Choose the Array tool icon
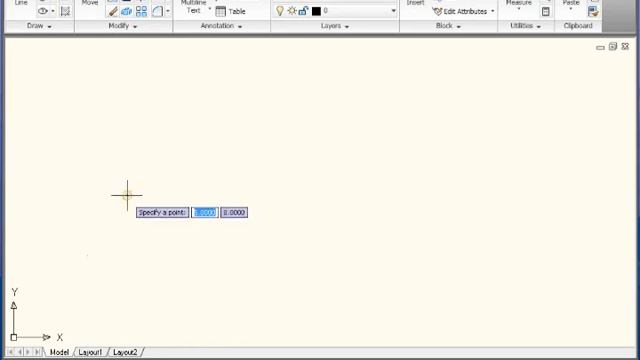Screen dimensions: 640x360 [x=141, y=11]
